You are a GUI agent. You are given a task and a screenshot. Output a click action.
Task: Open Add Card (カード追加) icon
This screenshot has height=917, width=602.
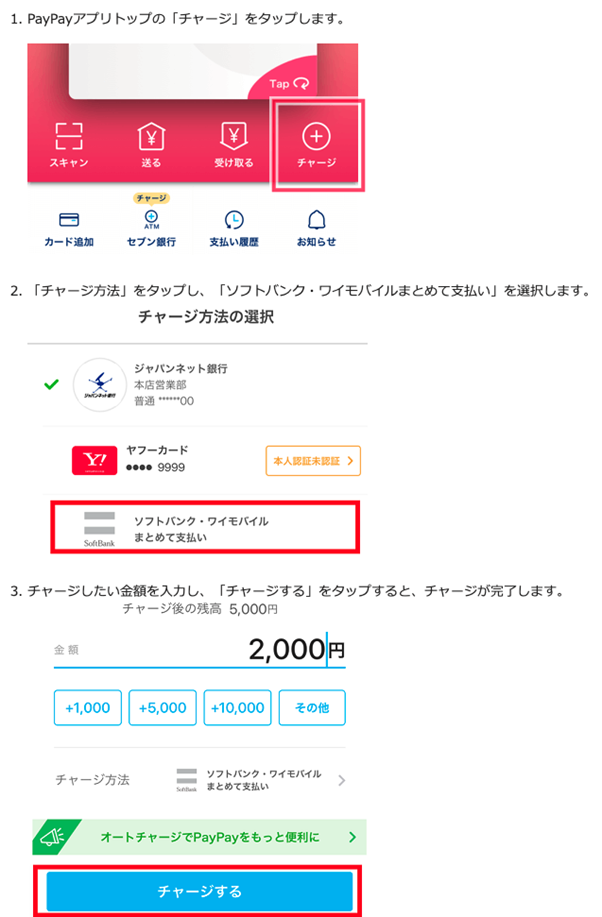(x=69, y=220)
